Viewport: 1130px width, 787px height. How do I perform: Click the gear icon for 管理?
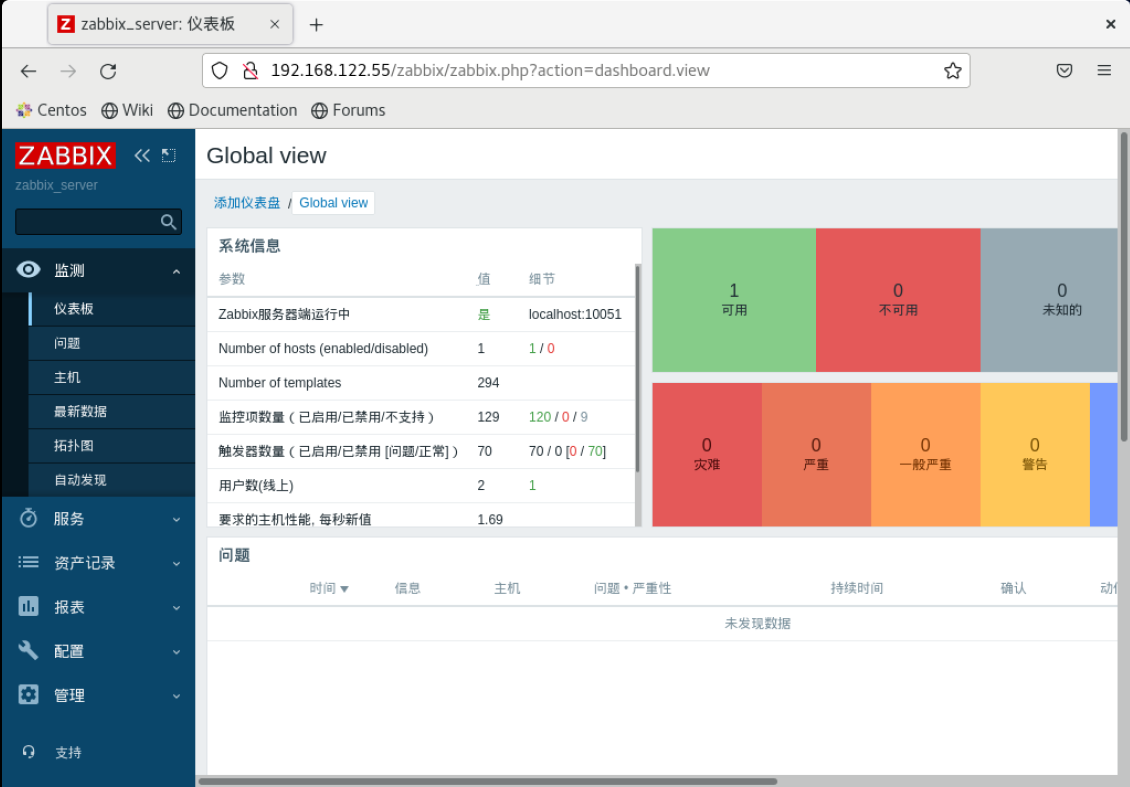28,694
